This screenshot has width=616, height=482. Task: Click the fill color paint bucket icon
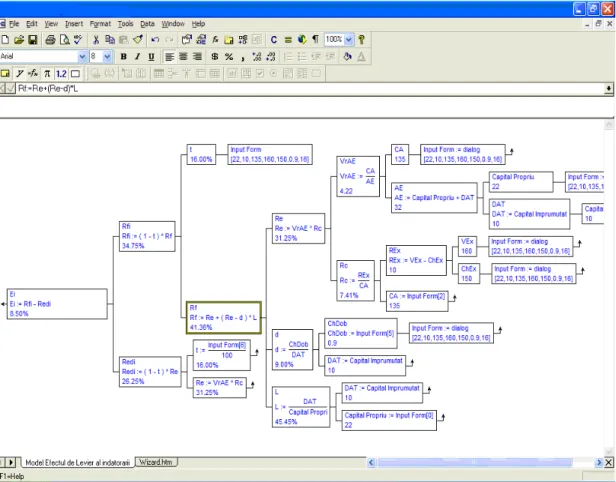[347, 57]
